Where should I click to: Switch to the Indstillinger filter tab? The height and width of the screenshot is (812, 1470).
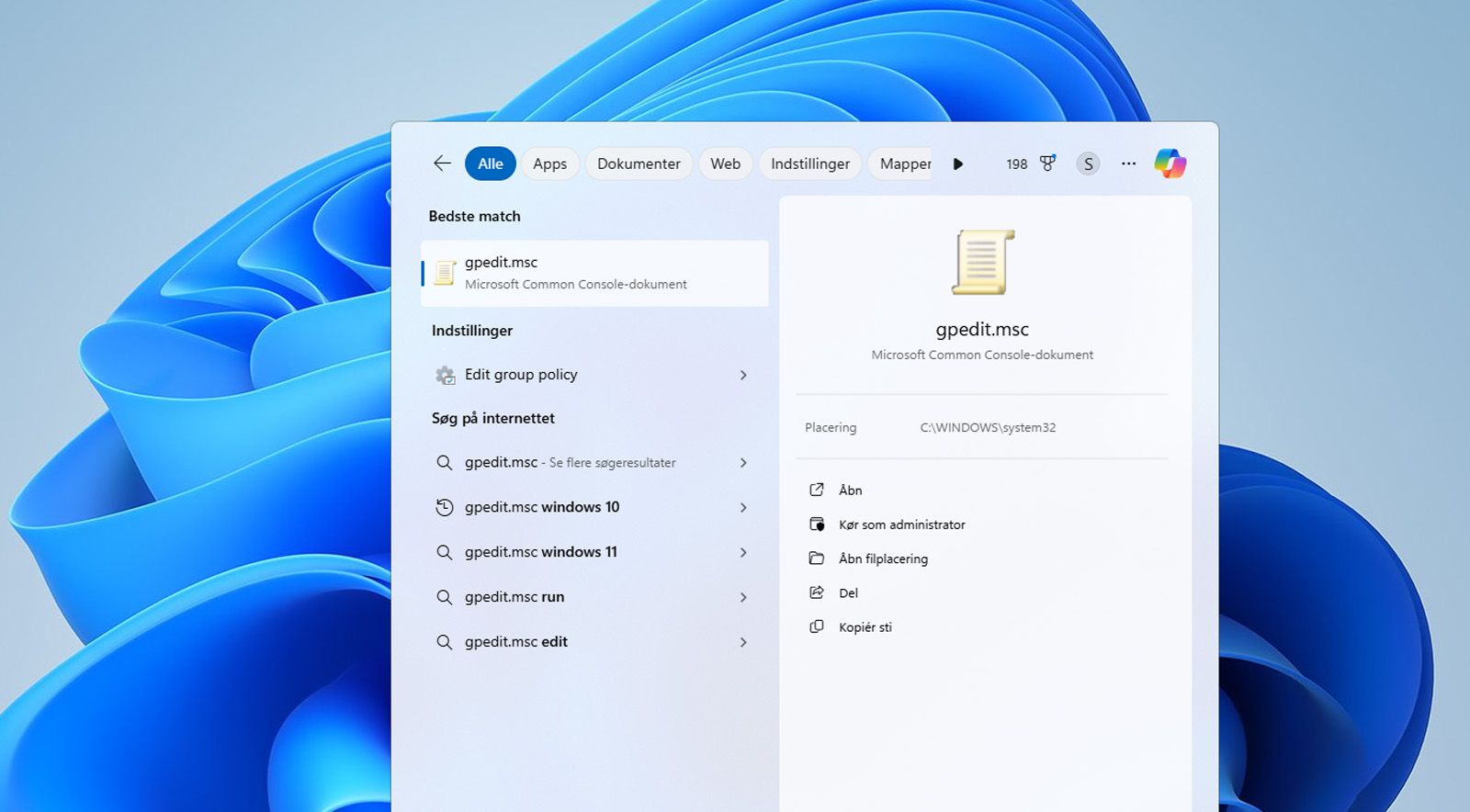pyautogui.click(x=810, y=164)
